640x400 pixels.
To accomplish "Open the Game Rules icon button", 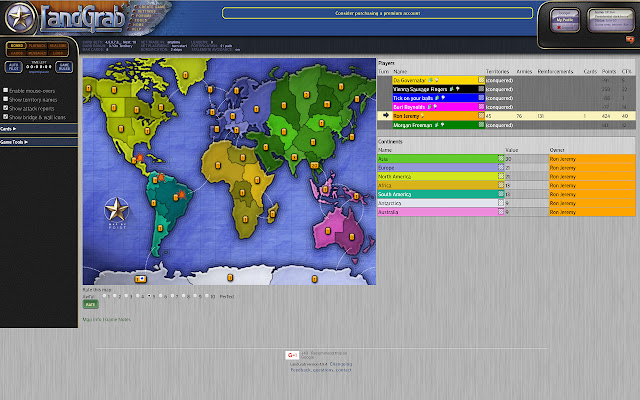I will coord(63,66).
